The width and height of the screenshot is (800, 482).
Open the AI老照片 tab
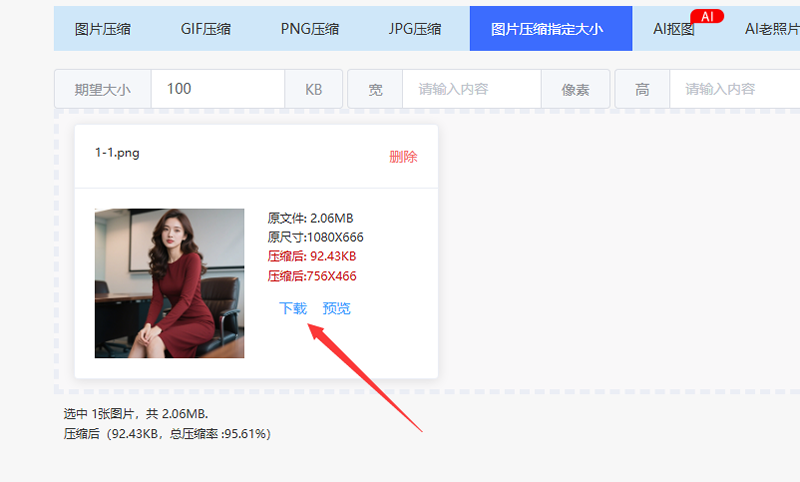(x=771, y=29)
